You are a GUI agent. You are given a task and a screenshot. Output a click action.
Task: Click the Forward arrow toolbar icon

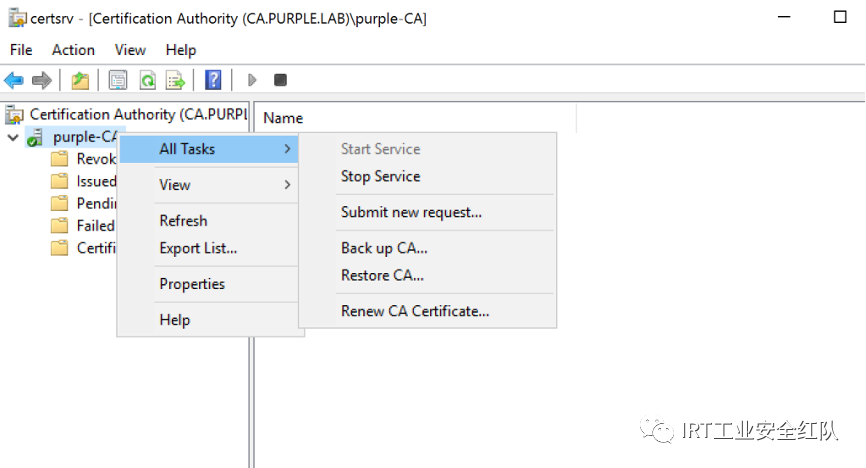(x=41, y=81)
